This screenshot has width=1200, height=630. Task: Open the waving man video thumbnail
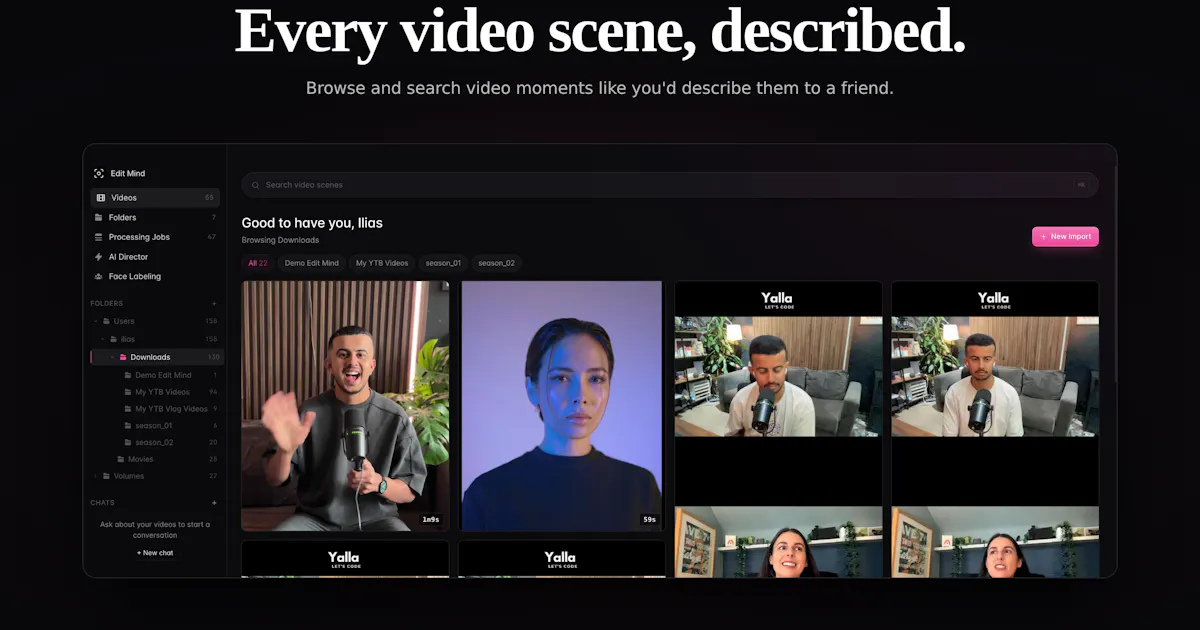coord(345,406)
